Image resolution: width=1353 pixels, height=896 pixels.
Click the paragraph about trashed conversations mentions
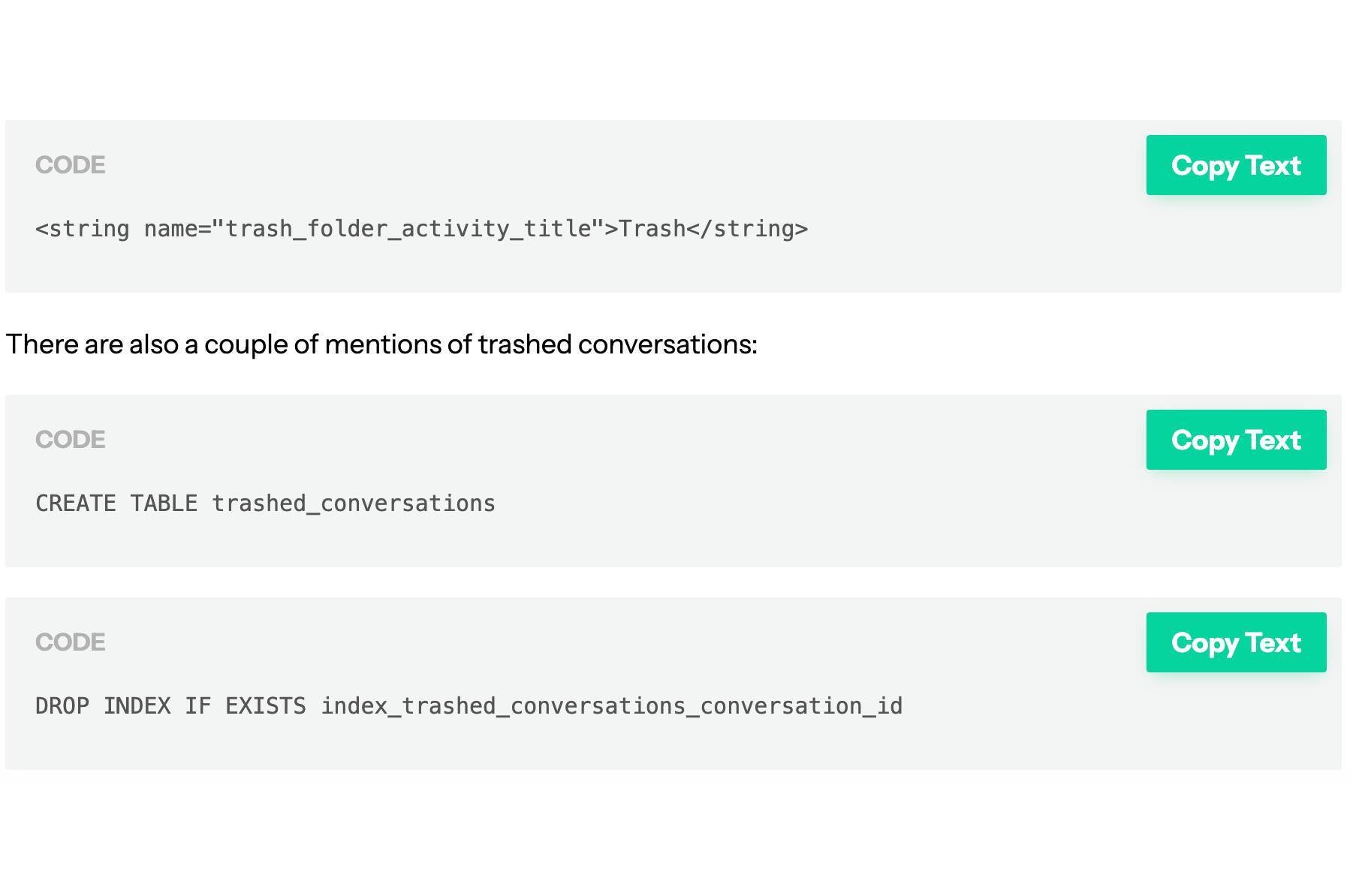click(381, 344)
